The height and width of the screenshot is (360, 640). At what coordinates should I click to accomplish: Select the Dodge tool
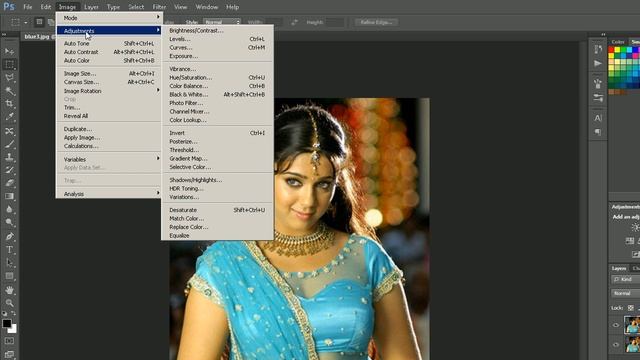9,222
